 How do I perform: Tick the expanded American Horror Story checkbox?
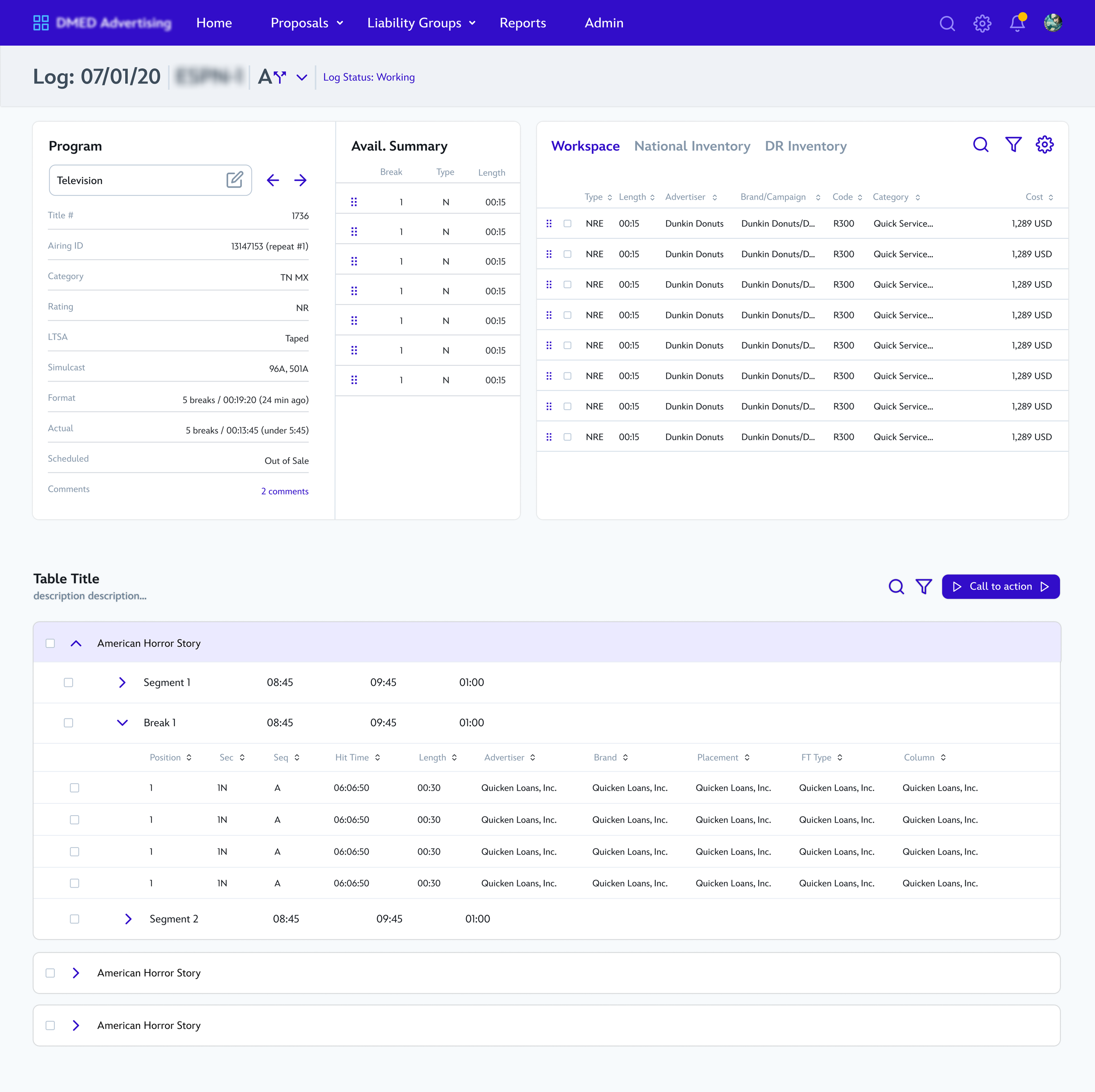click(50, 643)
